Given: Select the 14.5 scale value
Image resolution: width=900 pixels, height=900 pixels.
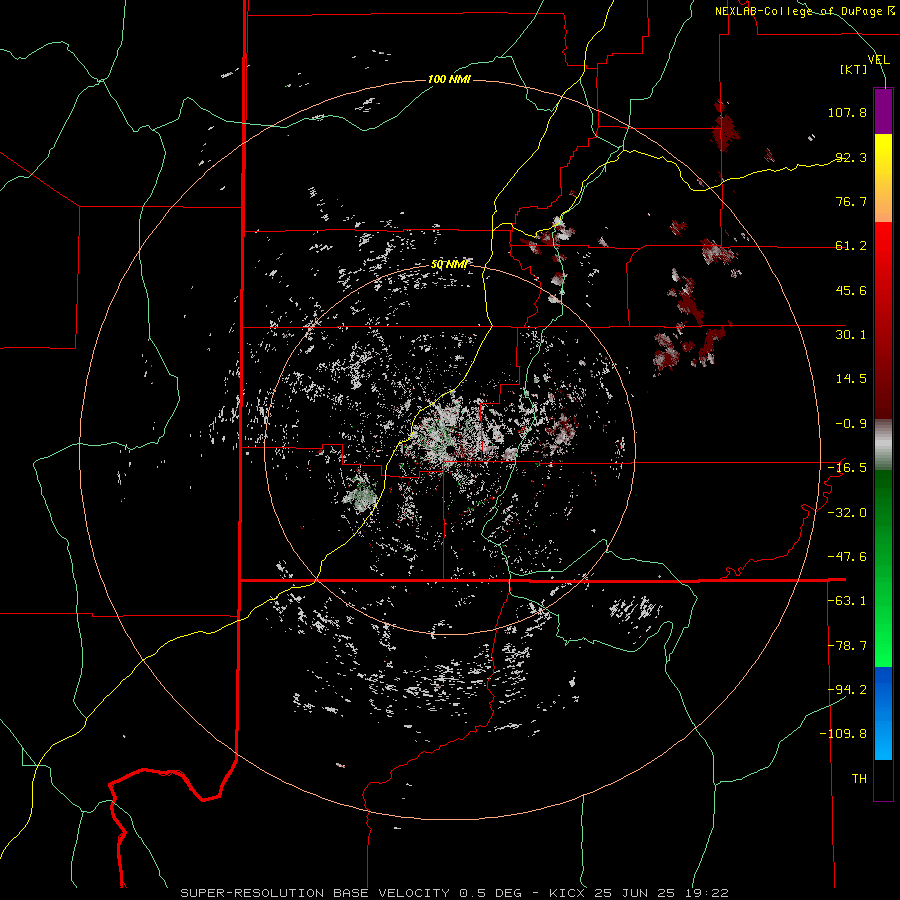Looking at the screenshot, I should point(851,379).
